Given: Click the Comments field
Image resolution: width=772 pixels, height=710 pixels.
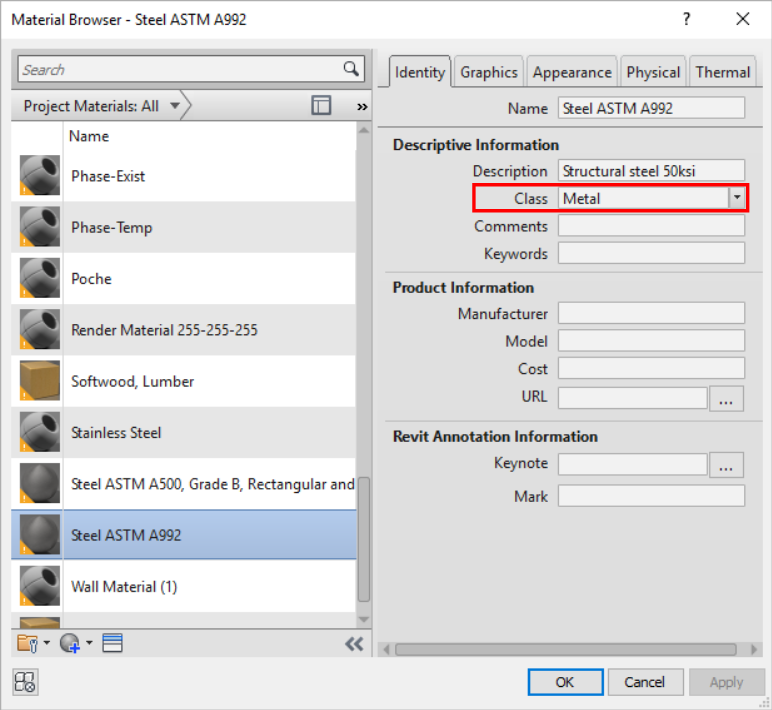Looking at the screenshot, I should point(651,226).
